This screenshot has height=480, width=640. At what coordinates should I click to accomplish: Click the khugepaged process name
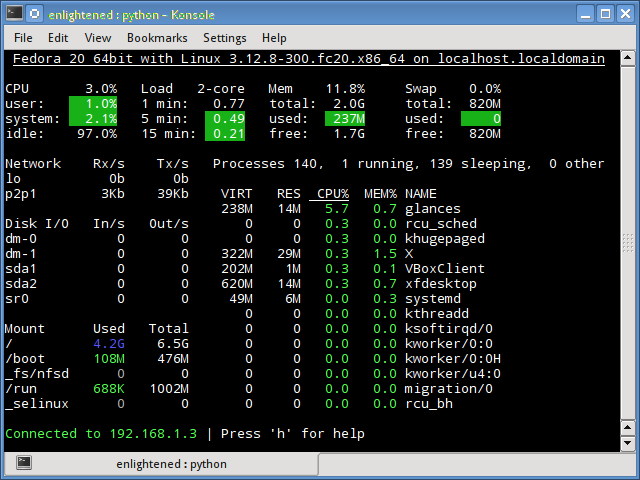445,239
